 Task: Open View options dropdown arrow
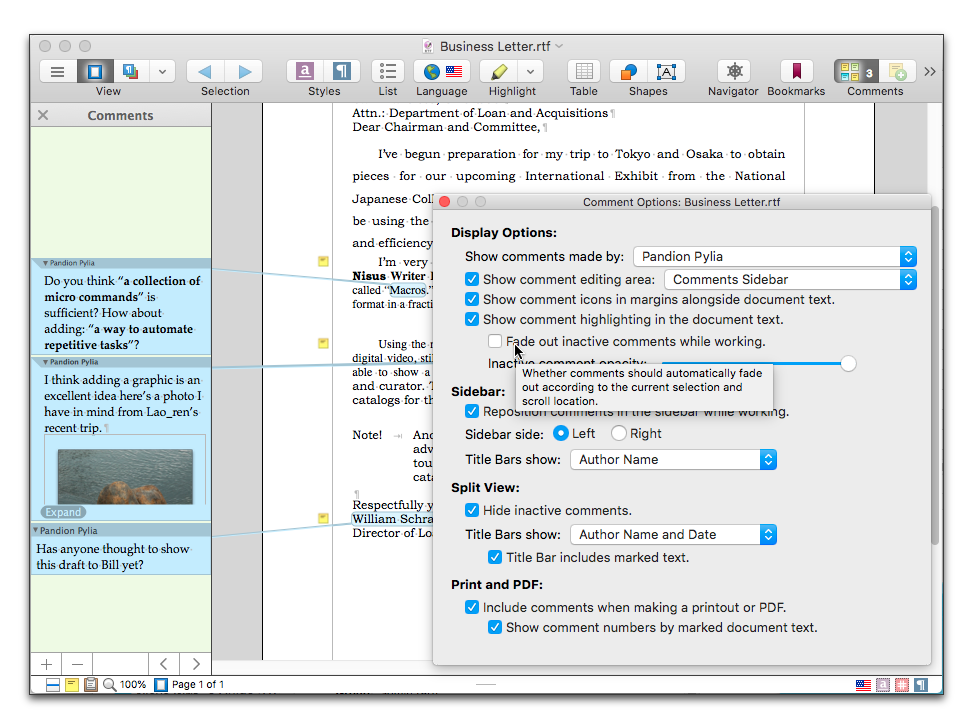tap(162, 72)
